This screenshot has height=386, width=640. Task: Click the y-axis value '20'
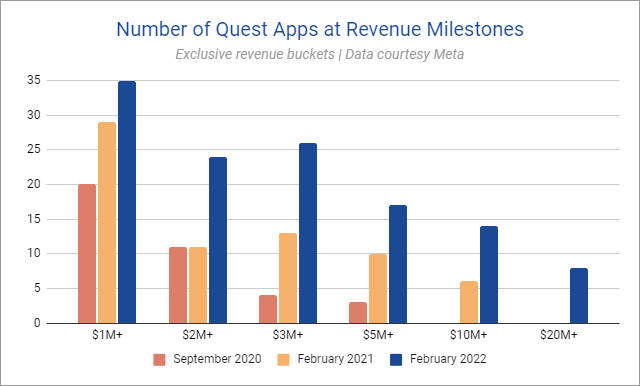(34, 184)
